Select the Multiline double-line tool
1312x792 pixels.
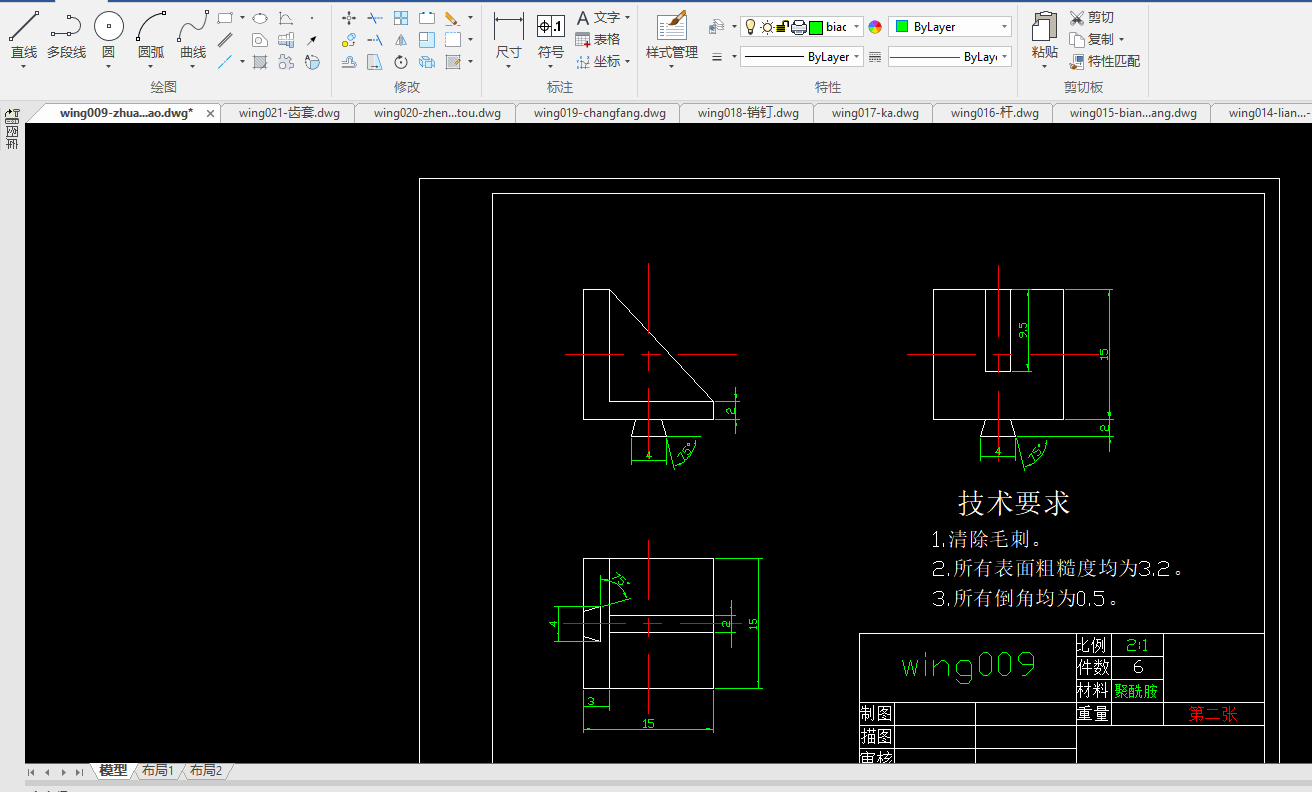click(x=226, y=40)
